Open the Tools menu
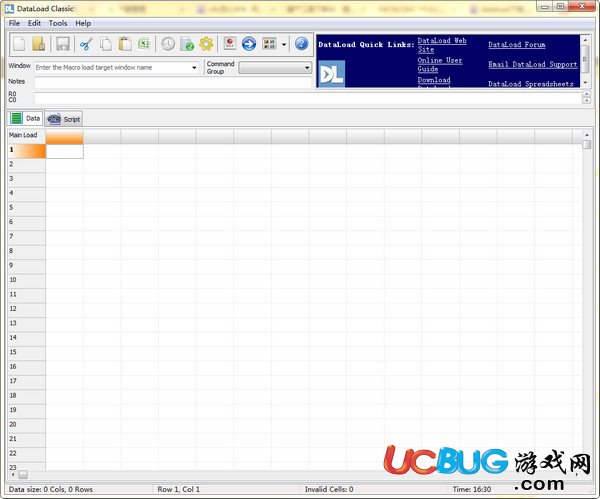600x499 pixels. [x=58, y=23]
